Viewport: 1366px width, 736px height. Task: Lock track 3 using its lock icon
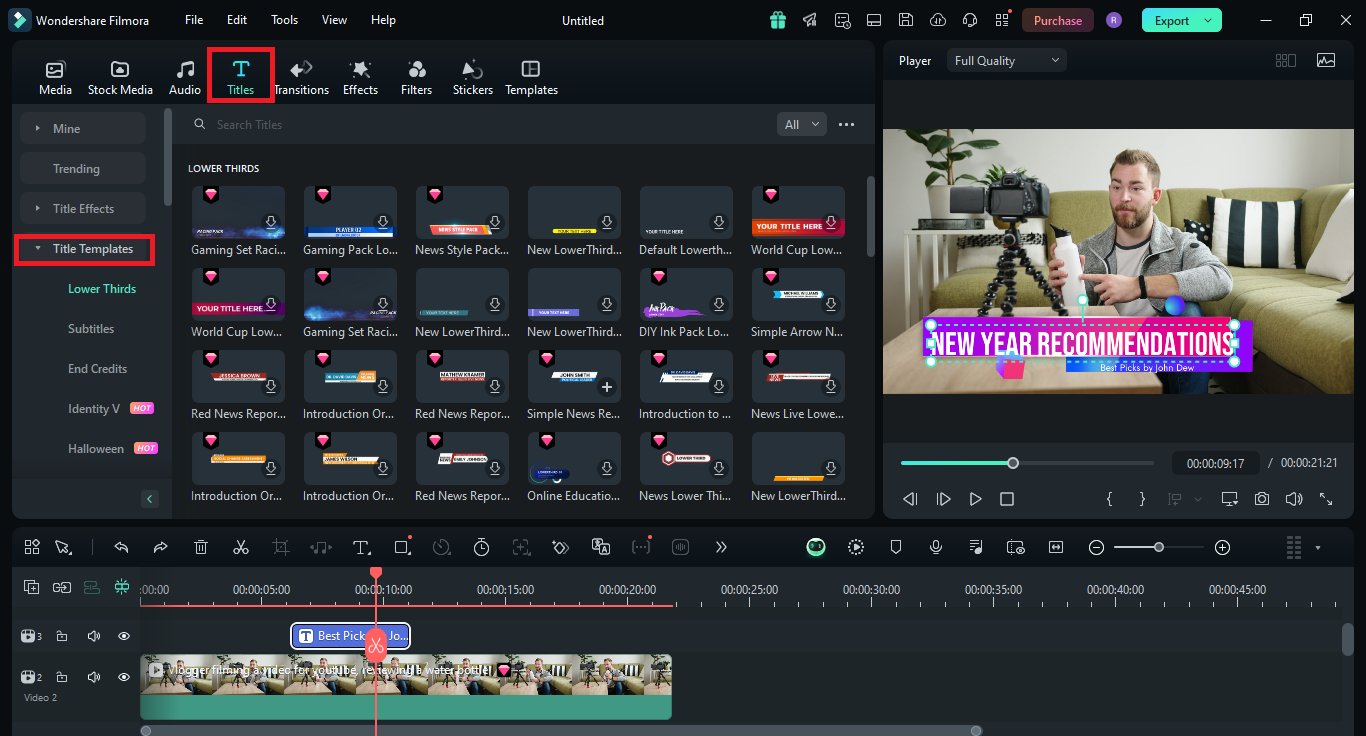click(61, 636)
